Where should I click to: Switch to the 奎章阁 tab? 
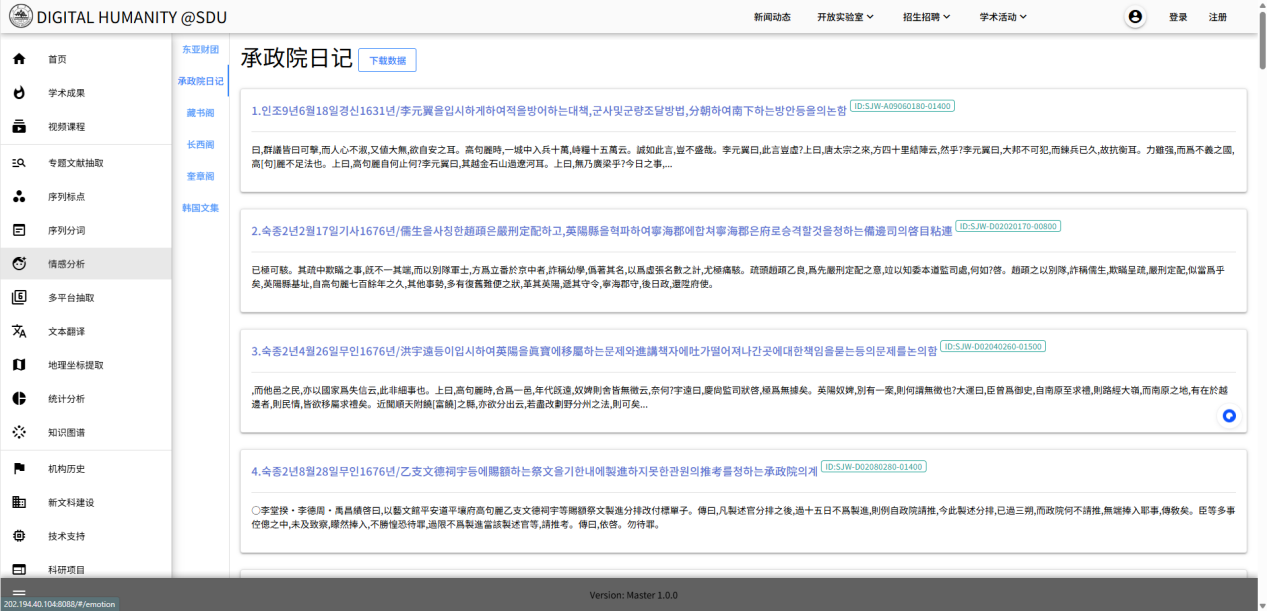click(200, 177)
